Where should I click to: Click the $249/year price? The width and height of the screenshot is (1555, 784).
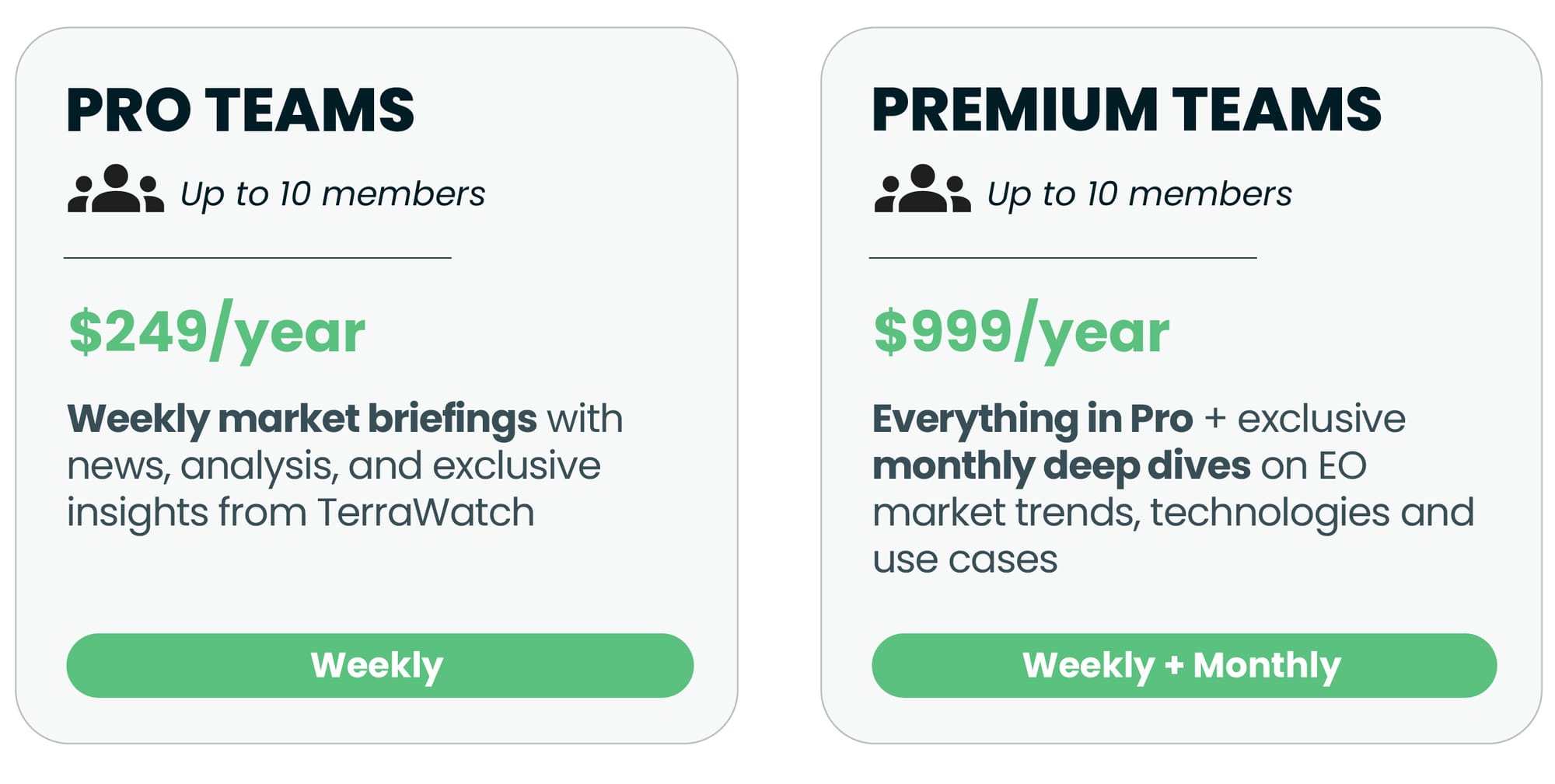point(217,332)
